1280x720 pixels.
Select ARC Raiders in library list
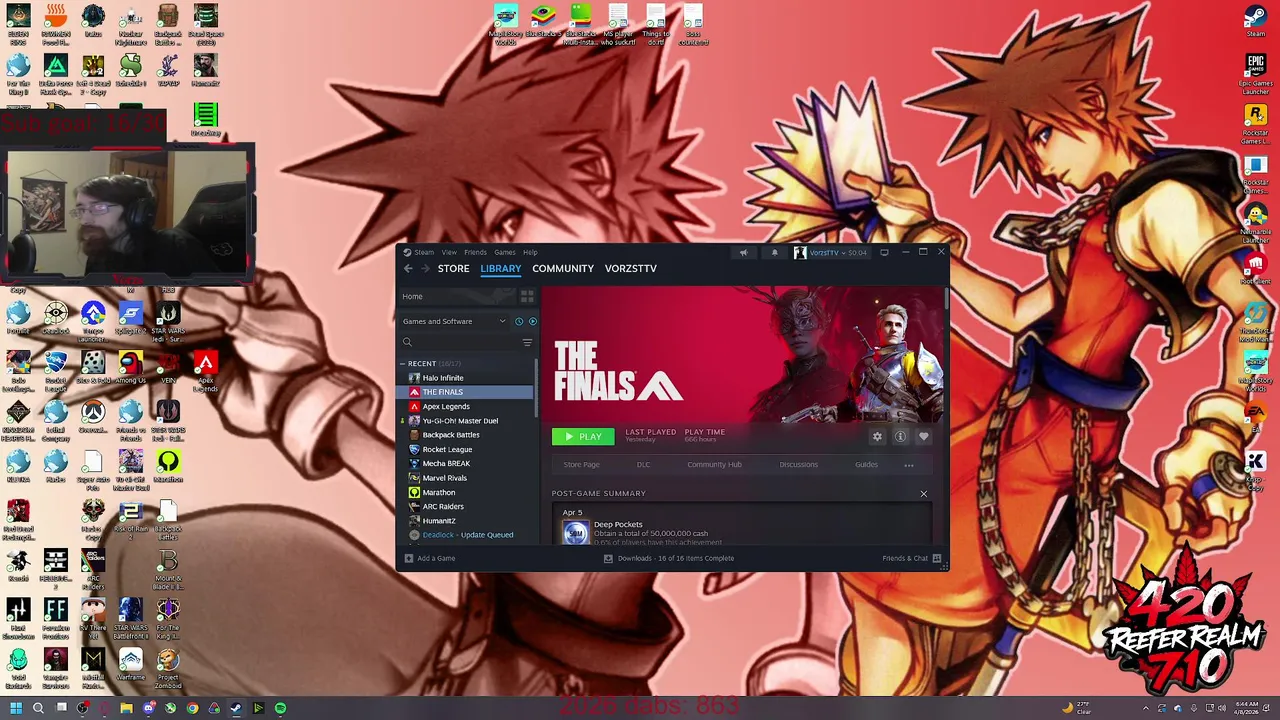(x=467, y=506)
